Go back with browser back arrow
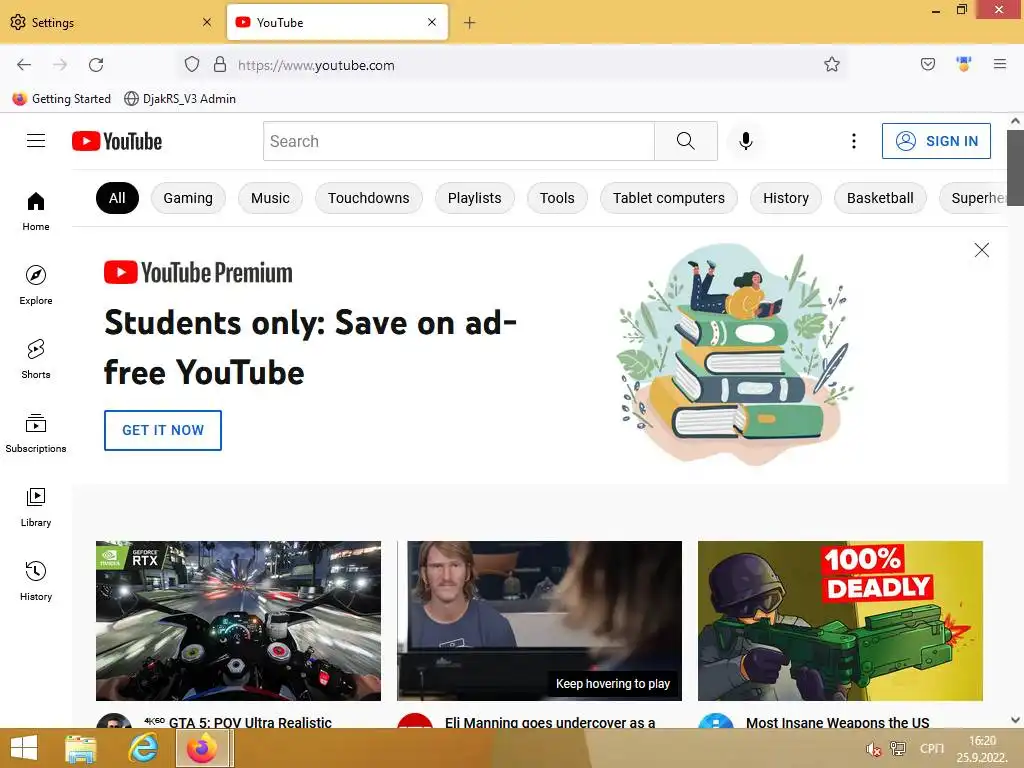The image size is (1024, 768). pos(24,65)
